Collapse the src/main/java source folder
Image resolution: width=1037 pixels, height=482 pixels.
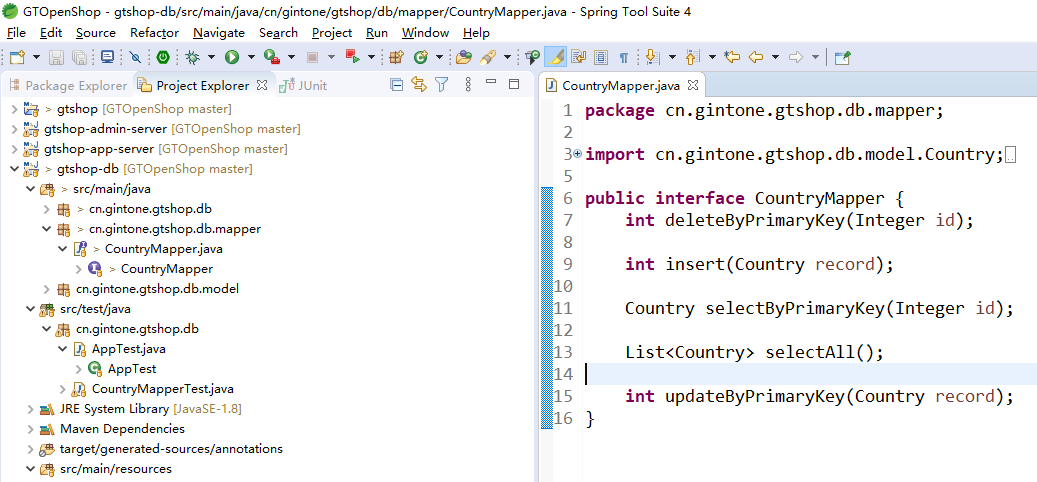tap(30, 189)
